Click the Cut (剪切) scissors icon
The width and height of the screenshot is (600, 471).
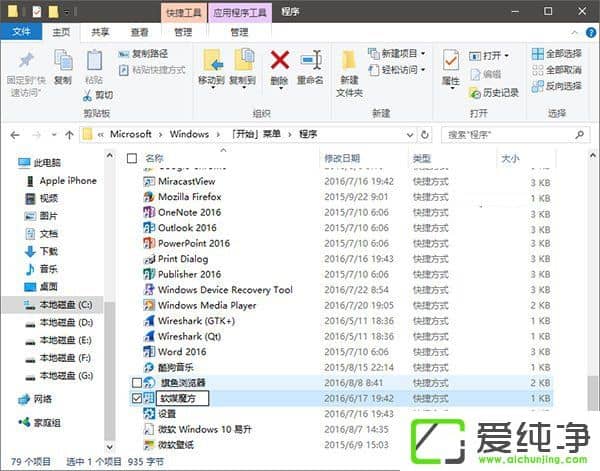[87, 95]
